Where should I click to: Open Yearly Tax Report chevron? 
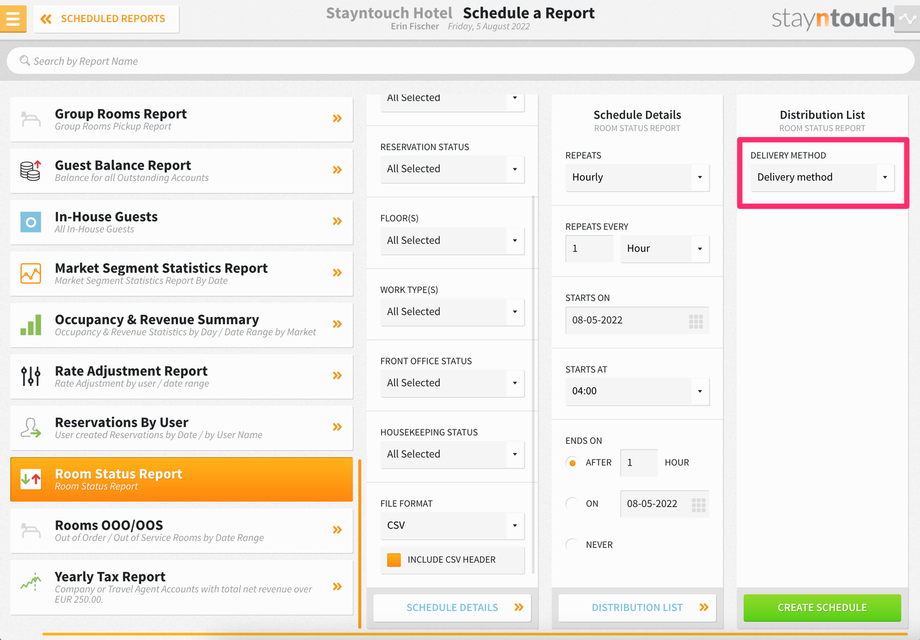coord(337,586)
